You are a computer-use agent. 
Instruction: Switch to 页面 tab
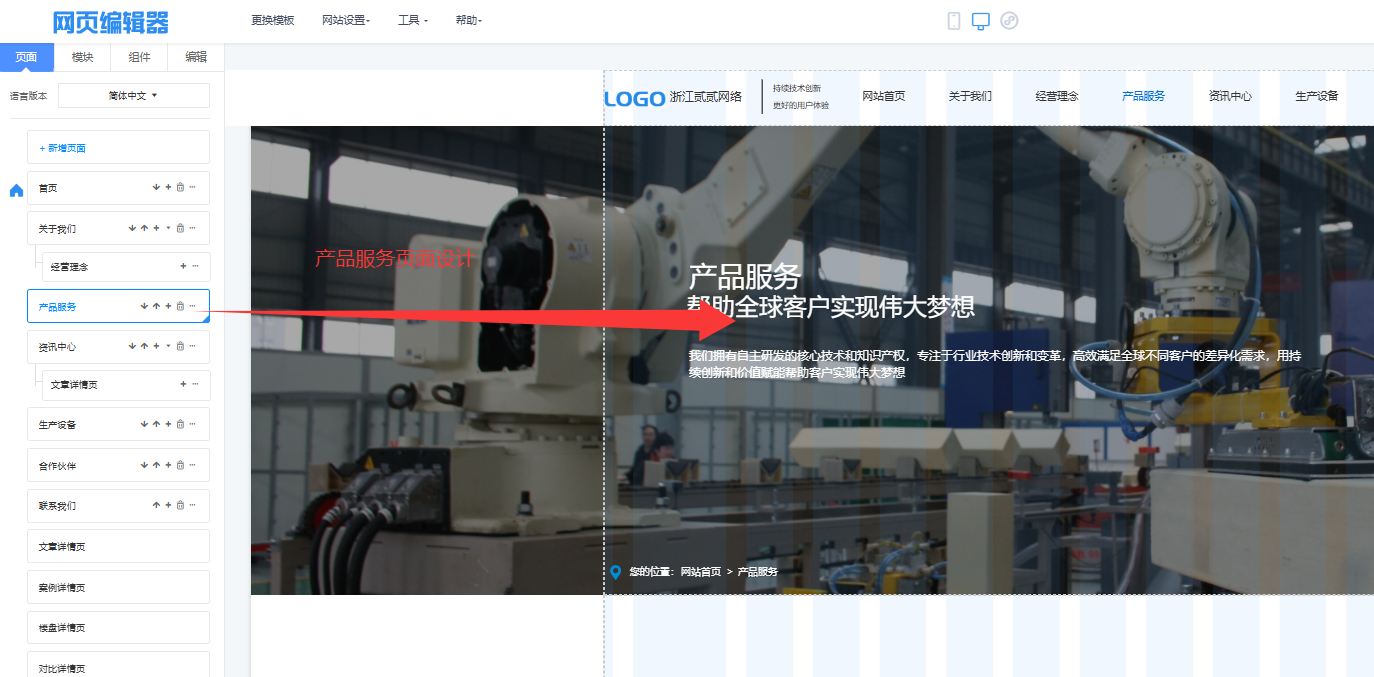(x=27, y=57)
